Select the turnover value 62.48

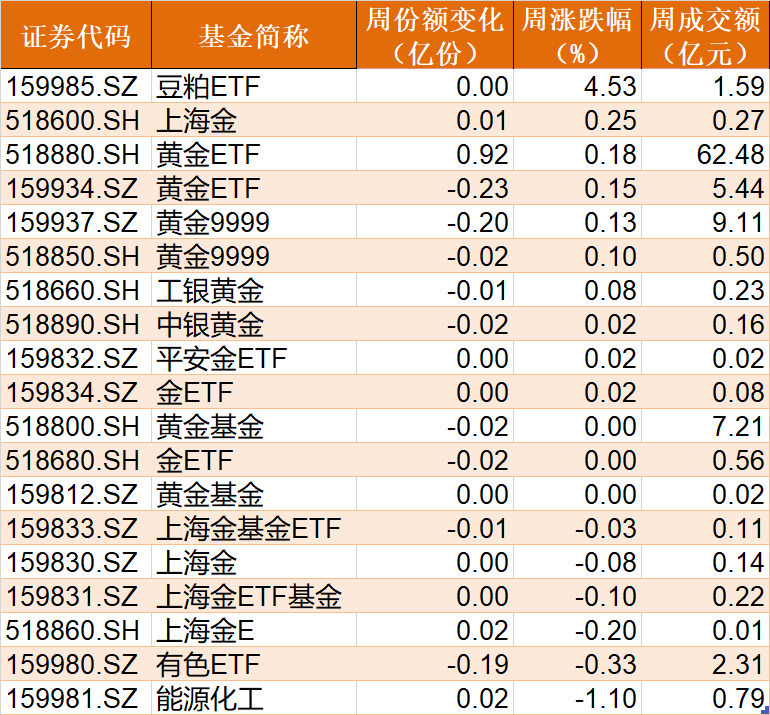point(731,154)
